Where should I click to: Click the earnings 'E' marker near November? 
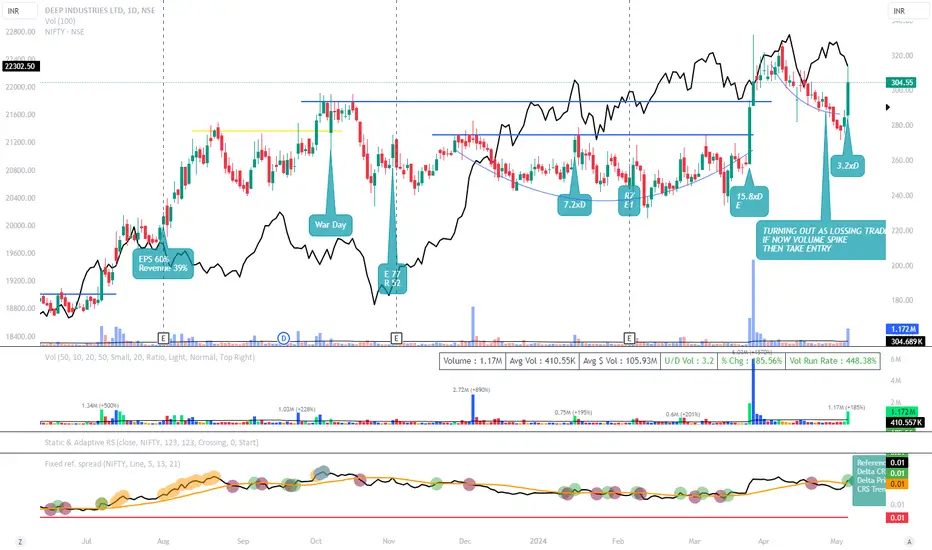pos(396,338)
